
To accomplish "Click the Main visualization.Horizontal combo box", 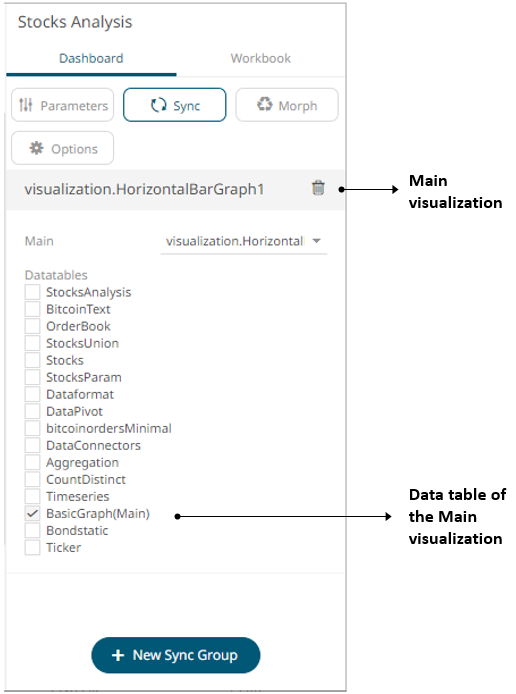I will 244,242.
